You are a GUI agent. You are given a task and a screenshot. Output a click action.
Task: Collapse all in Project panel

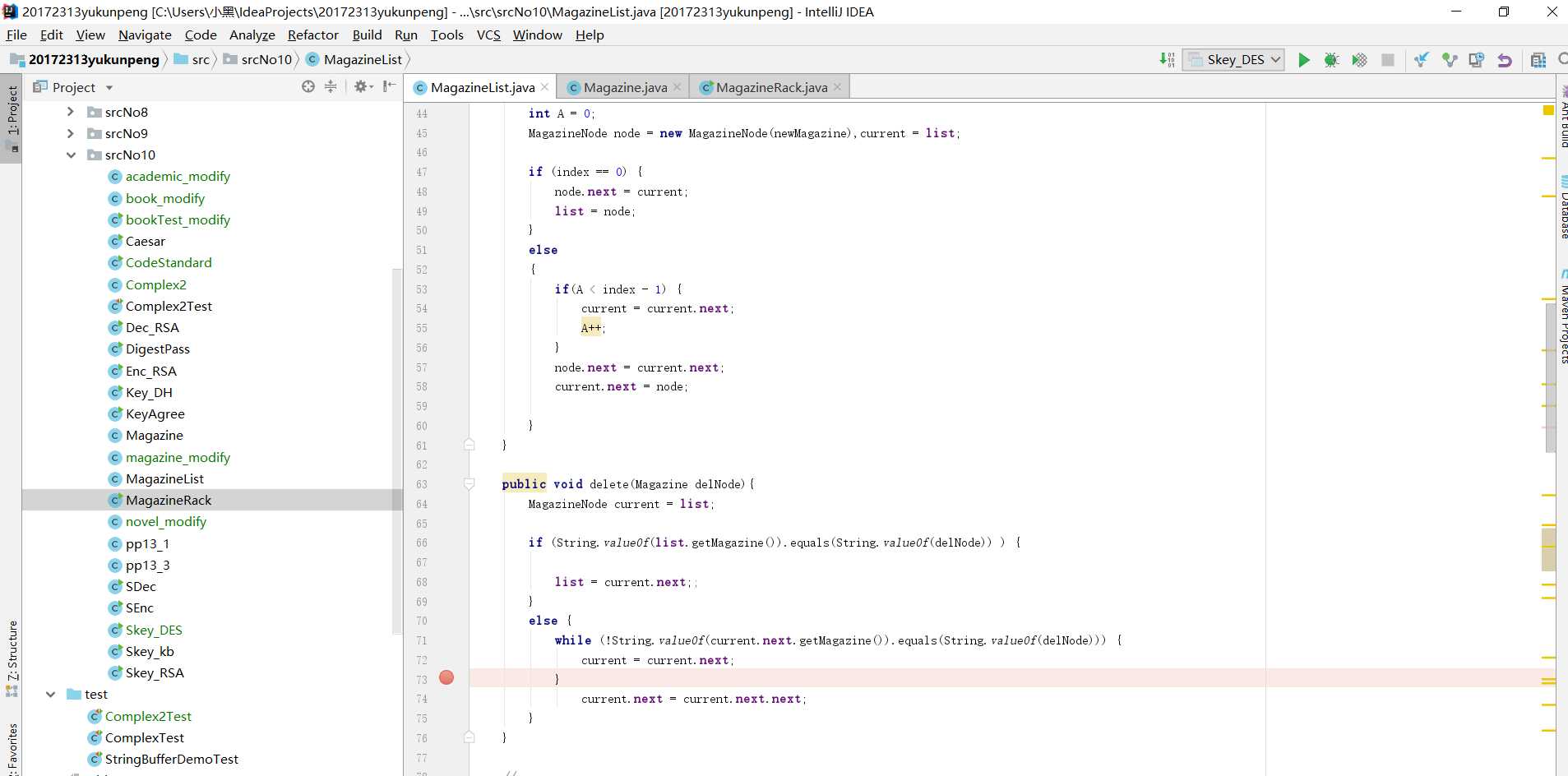coord(331,86)
